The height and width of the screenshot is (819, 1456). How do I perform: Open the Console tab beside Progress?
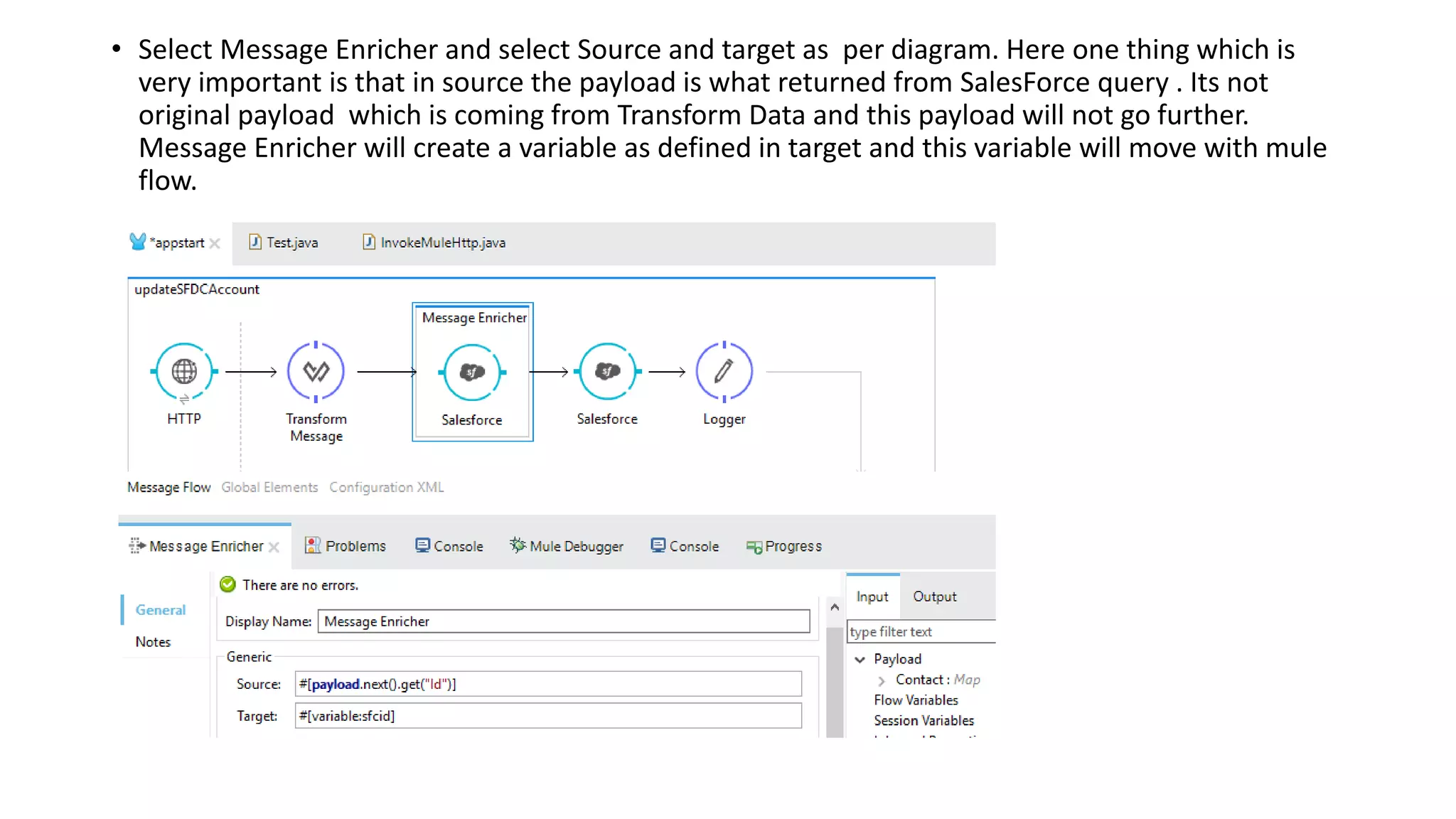(685, 546)
